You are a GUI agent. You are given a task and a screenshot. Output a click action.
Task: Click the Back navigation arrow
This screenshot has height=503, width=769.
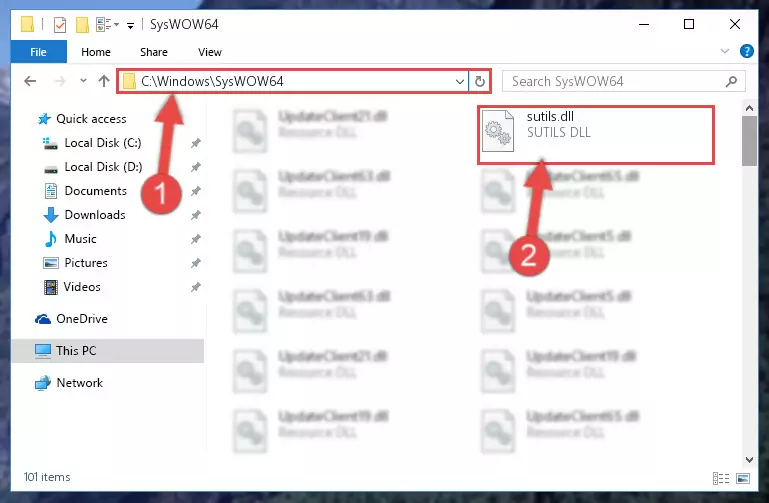30,81
